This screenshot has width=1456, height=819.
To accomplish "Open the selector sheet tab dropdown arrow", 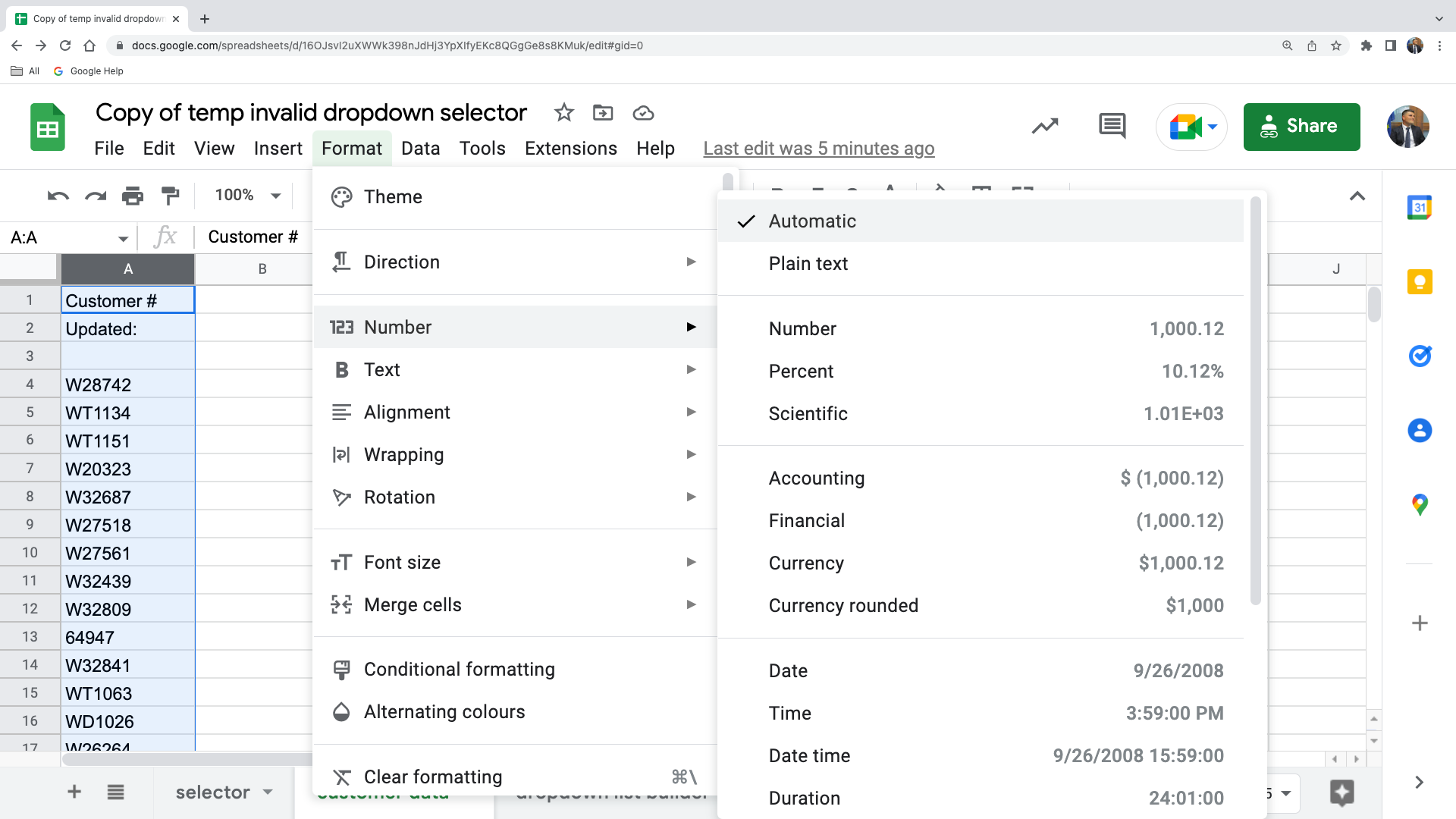I will tap(268, 792).
